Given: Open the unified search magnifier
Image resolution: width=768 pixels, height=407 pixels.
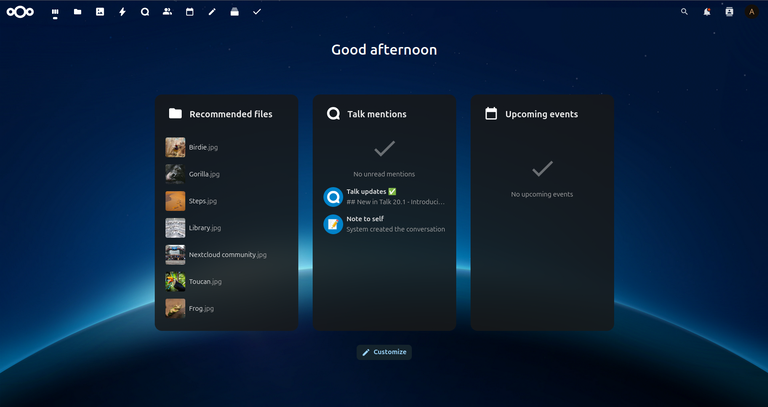Looking at the screenshot, I should (684, 12).
